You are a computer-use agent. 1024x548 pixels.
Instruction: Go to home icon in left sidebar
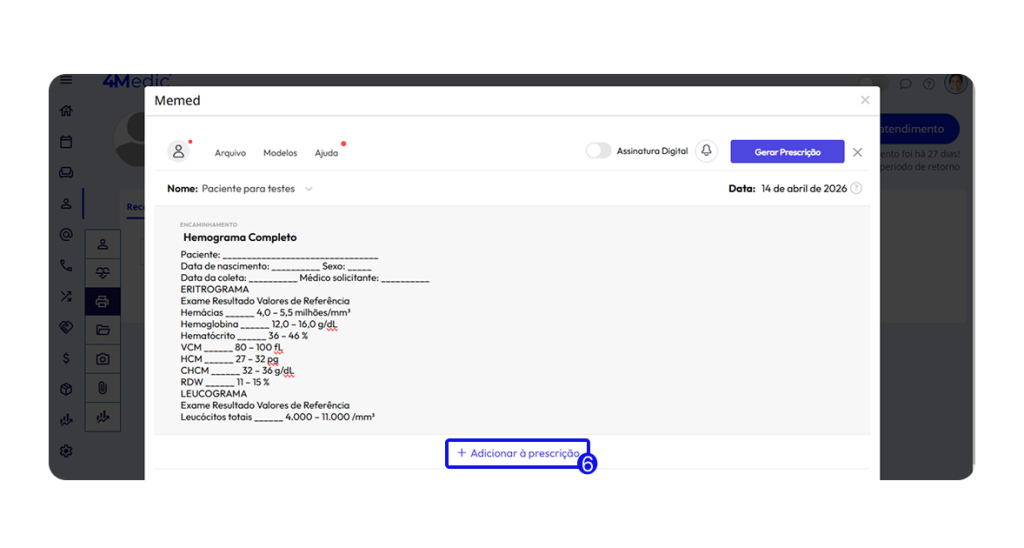(66, 111)
